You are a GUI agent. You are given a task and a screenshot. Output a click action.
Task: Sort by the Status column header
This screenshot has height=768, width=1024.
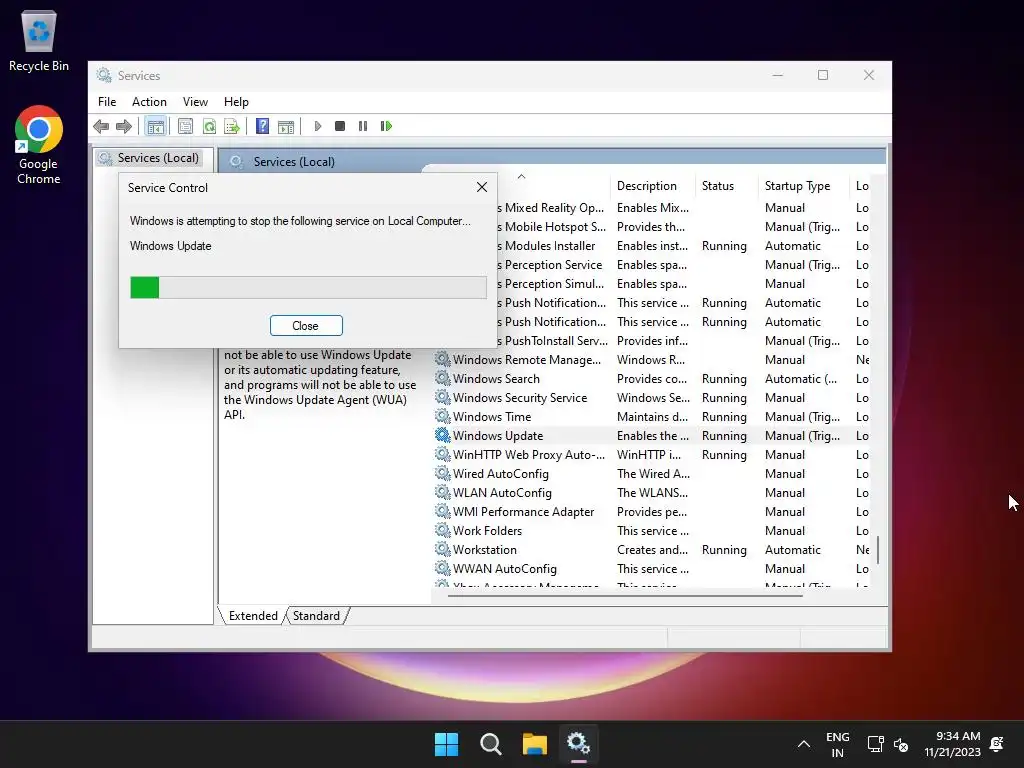[718, 186]
